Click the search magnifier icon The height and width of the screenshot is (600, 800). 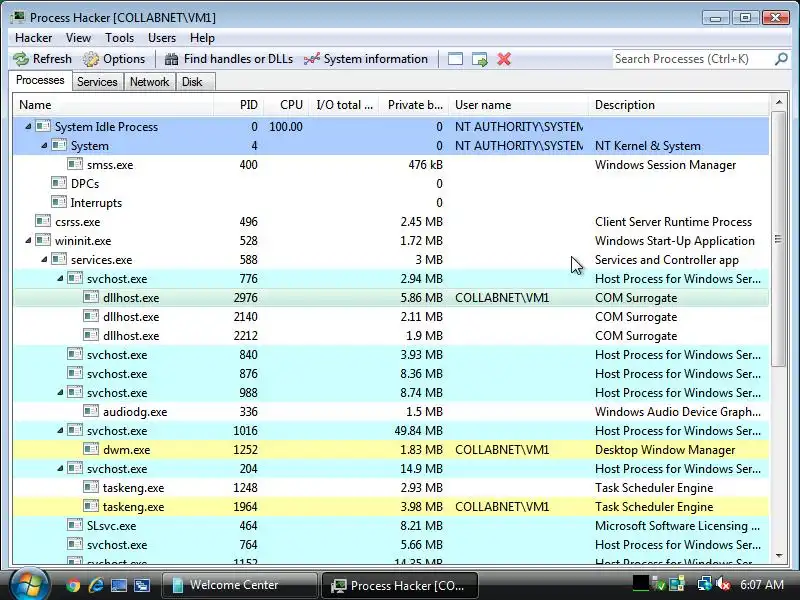pyautogui.click(x=781, y=59)
